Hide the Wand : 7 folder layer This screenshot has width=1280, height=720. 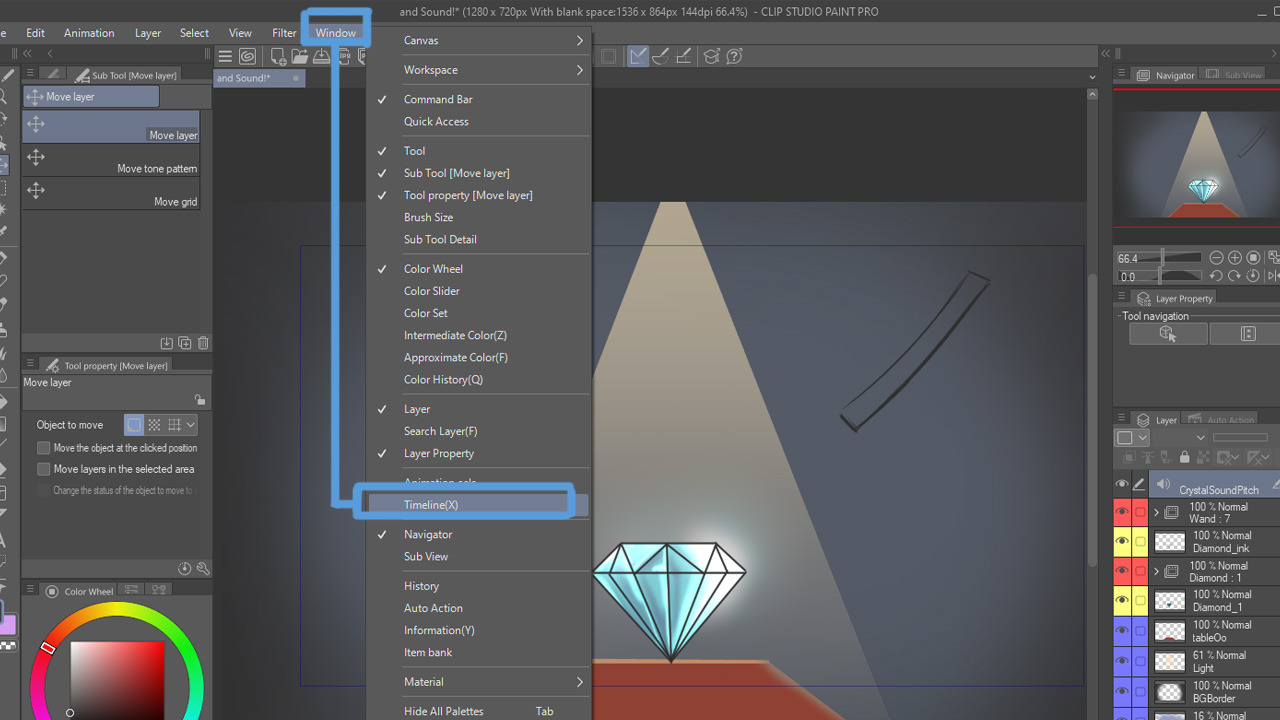click(1122, 512)
